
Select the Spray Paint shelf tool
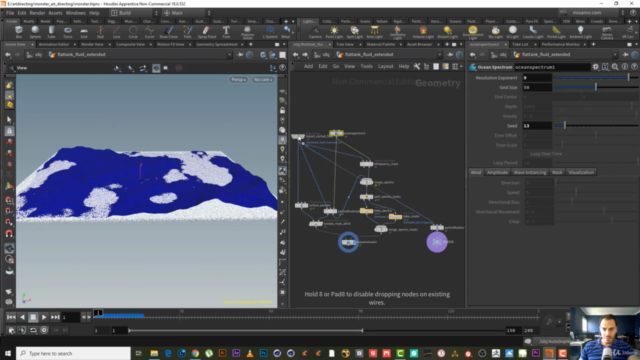tap(207, 32)
